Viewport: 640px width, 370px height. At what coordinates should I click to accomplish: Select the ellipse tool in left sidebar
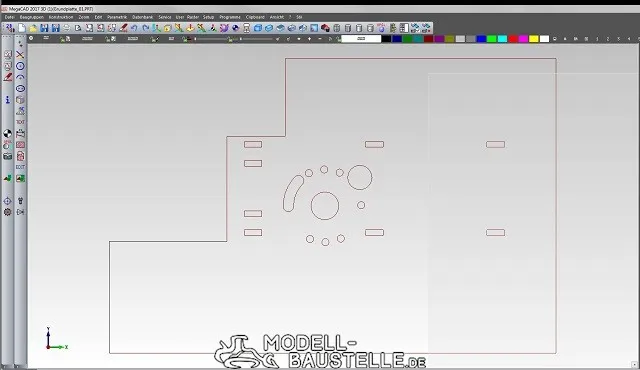tap(20, 88)
